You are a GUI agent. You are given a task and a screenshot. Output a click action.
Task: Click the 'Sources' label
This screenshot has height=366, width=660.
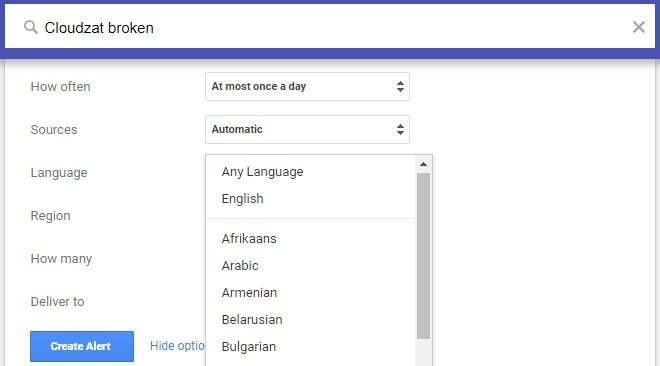pos(54,130)
